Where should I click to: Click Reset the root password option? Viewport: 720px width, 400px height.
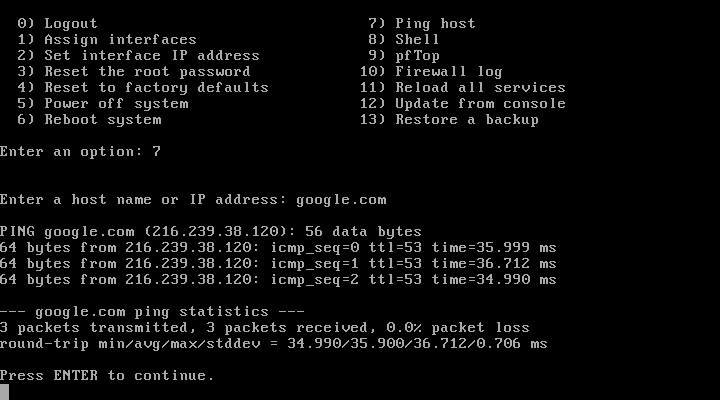(x=147, y=71)
